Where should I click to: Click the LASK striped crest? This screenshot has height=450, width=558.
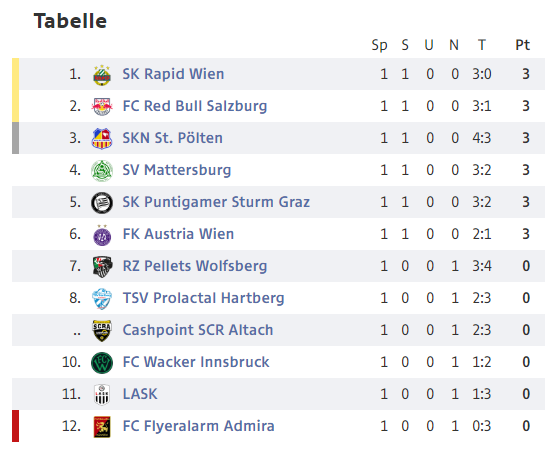tap(102, 395)
